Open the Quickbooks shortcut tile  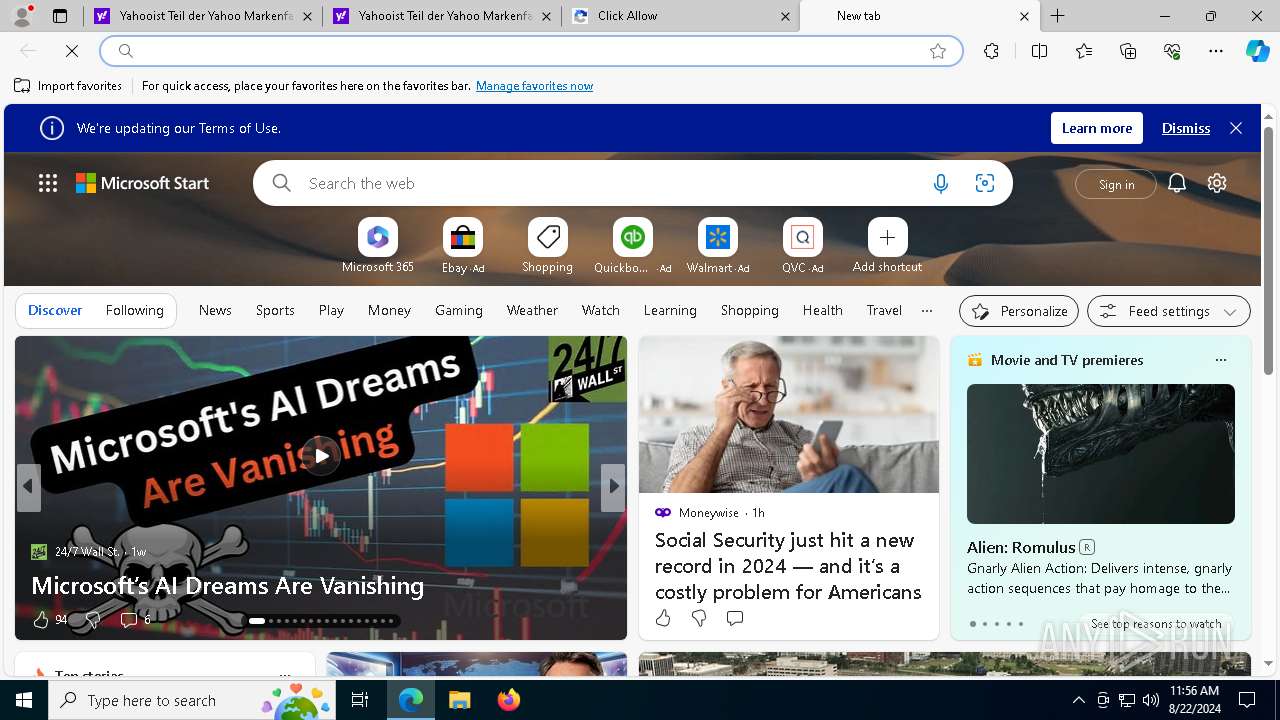(x=633, y=246)
